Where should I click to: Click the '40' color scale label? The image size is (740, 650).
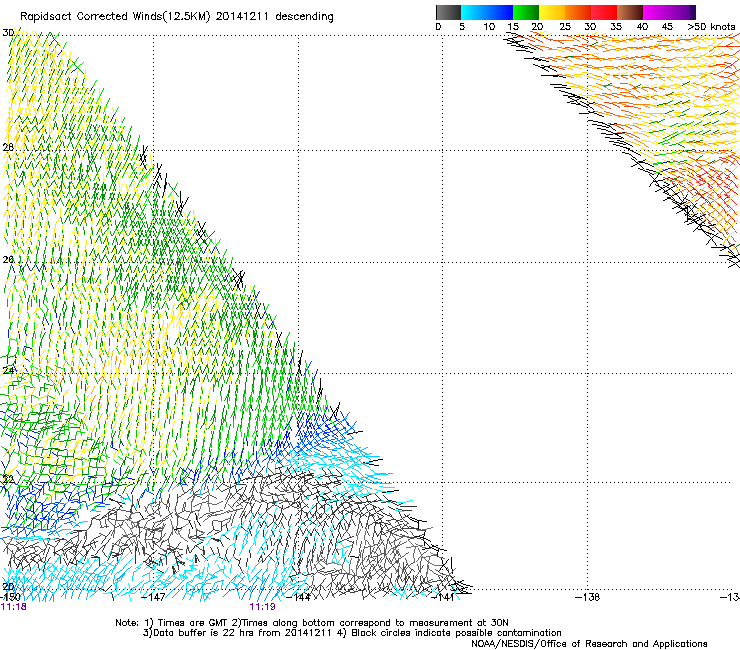click(642, 27)
